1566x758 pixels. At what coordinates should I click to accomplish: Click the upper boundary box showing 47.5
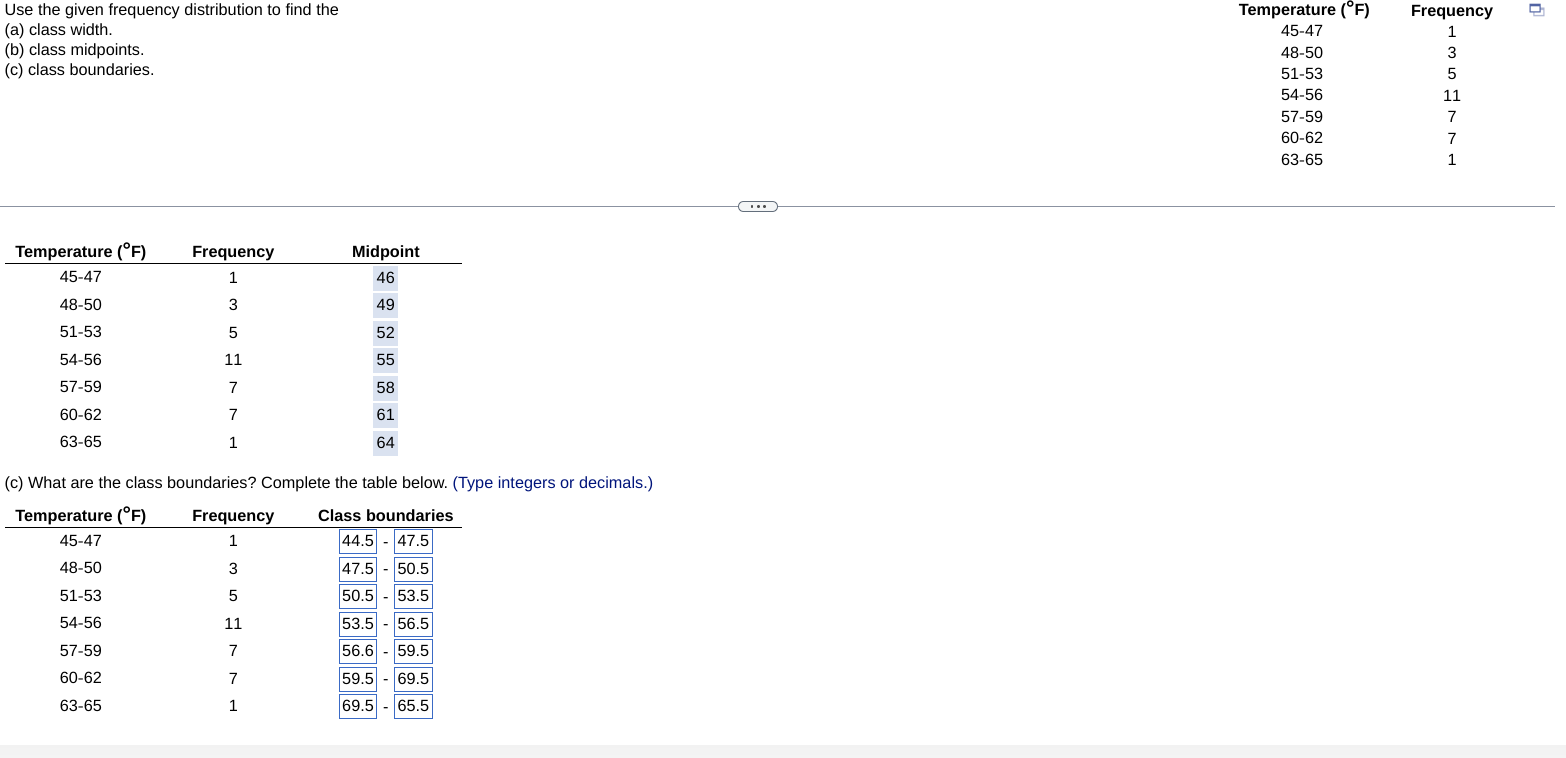point(412,540)
